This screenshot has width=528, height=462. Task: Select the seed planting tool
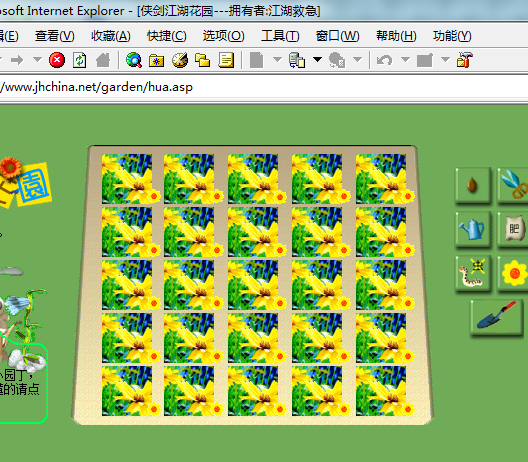point(473,186)
